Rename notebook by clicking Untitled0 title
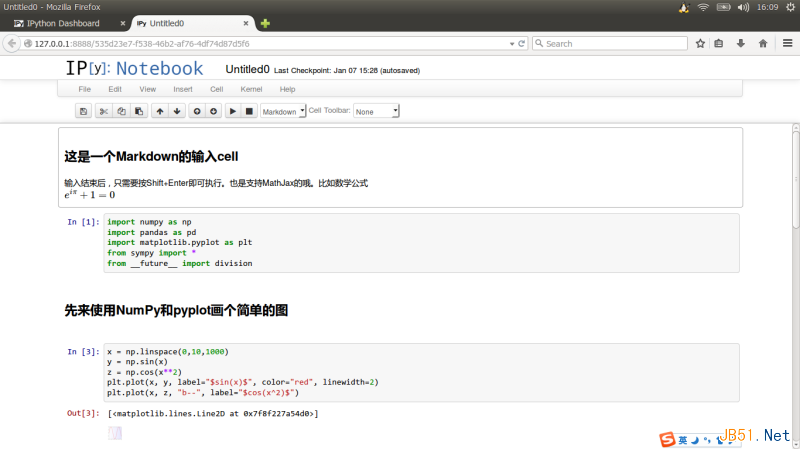Screen dimensions: 800x449 [x=247, y=69]
